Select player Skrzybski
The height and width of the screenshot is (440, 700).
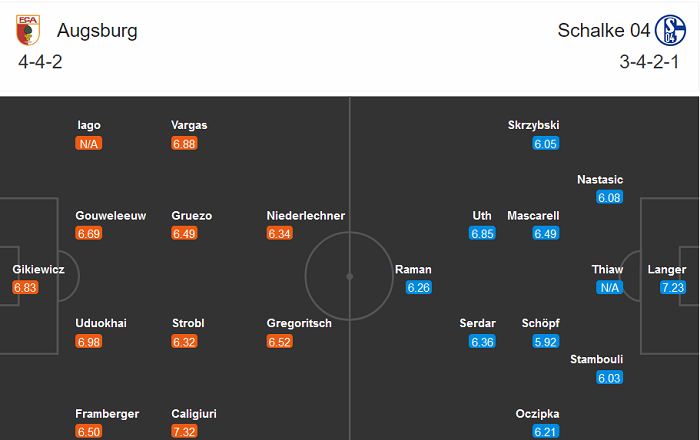pos(533,126)
